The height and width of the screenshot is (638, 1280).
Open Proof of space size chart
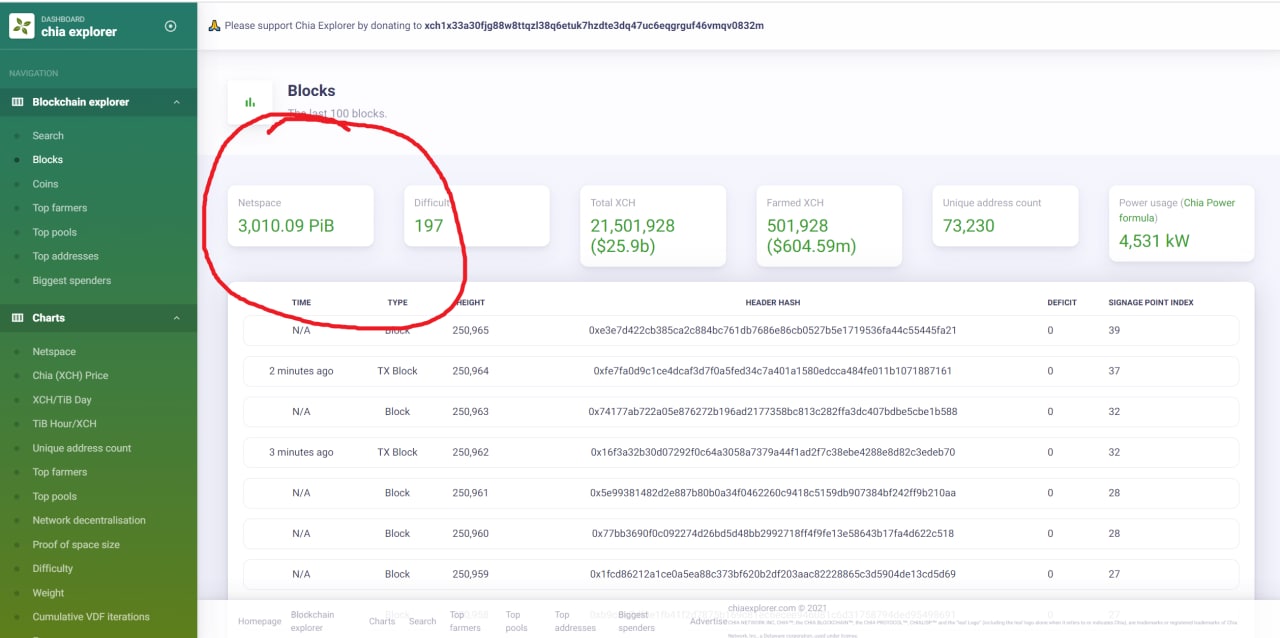click(x=76, y=545)
